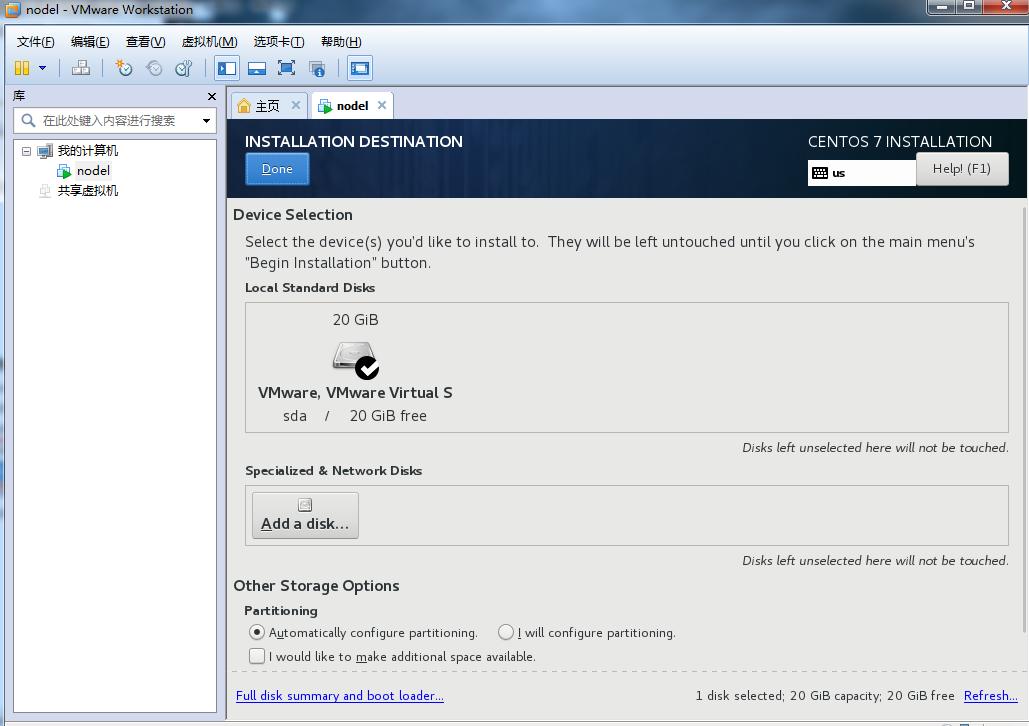Open the 帮助(H) menu

[x=341, y=42]
